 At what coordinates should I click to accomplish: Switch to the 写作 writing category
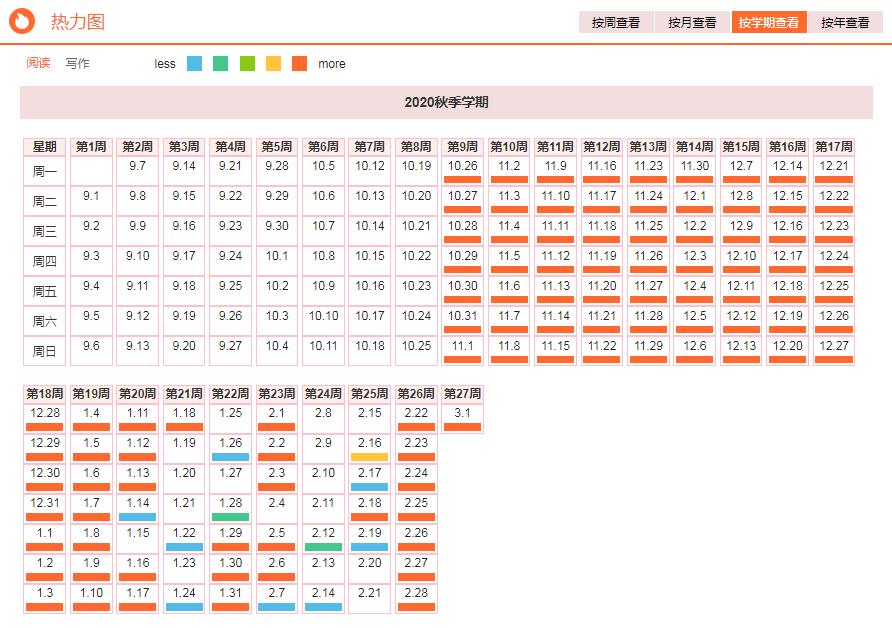77,63
